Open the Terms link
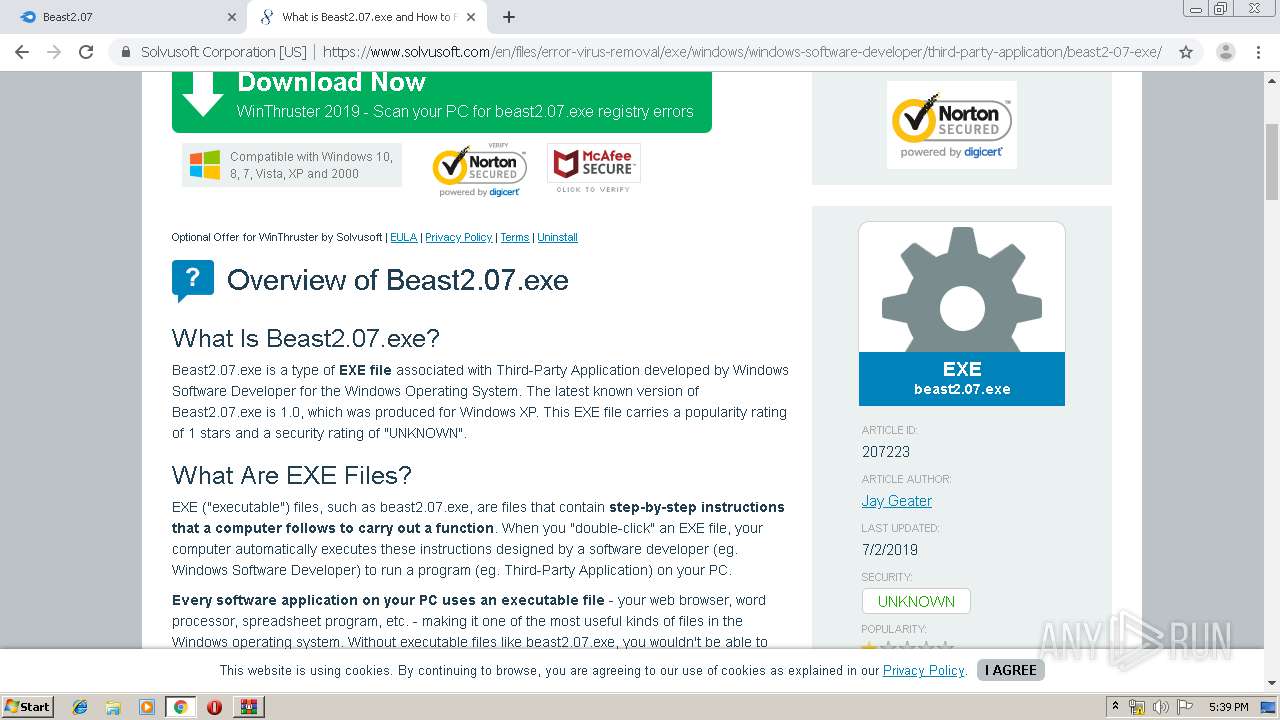Image resolution: width=1280 pixels, height=720 pixels. click(515, 237)
